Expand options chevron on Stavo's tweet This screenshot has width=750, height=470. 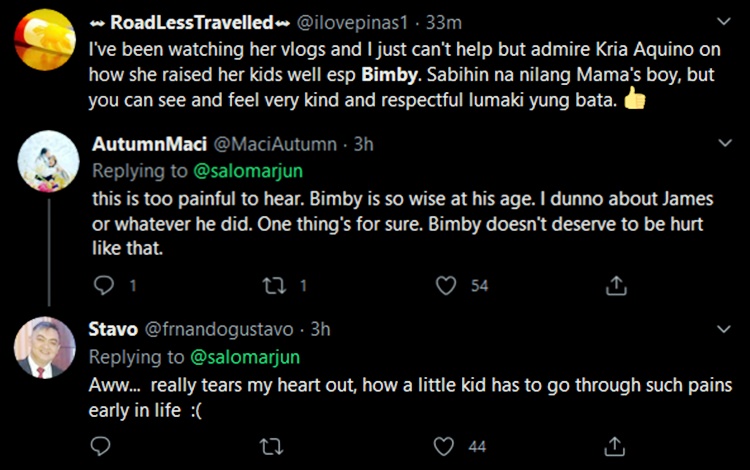[x=724, y=329]
